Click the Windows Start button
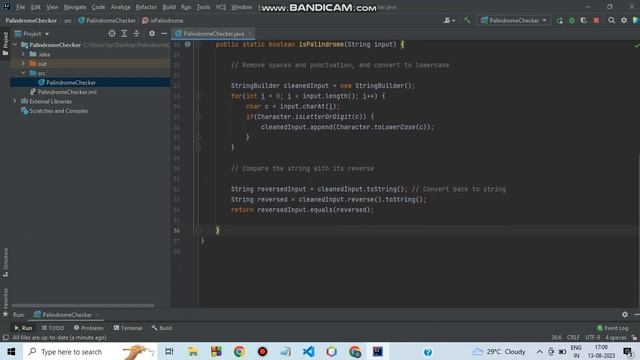 (x=11, y=351)
